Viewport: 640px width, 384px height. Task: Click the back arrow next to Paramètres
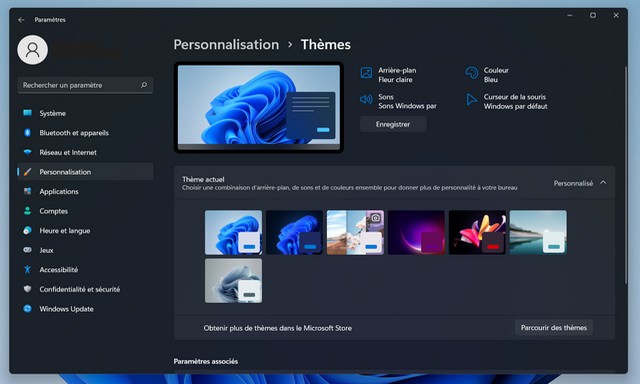pos(21,20)
